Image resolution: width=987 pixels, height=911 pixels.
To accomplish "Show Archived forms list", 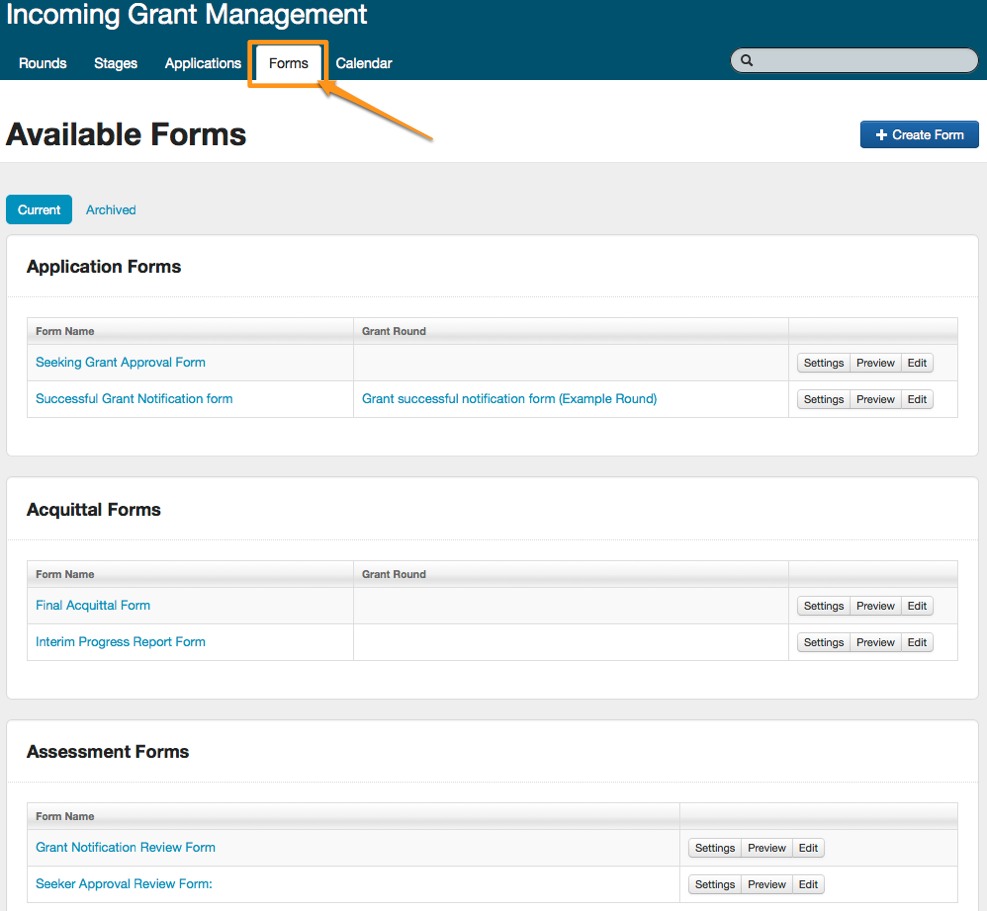I will 111,210.
